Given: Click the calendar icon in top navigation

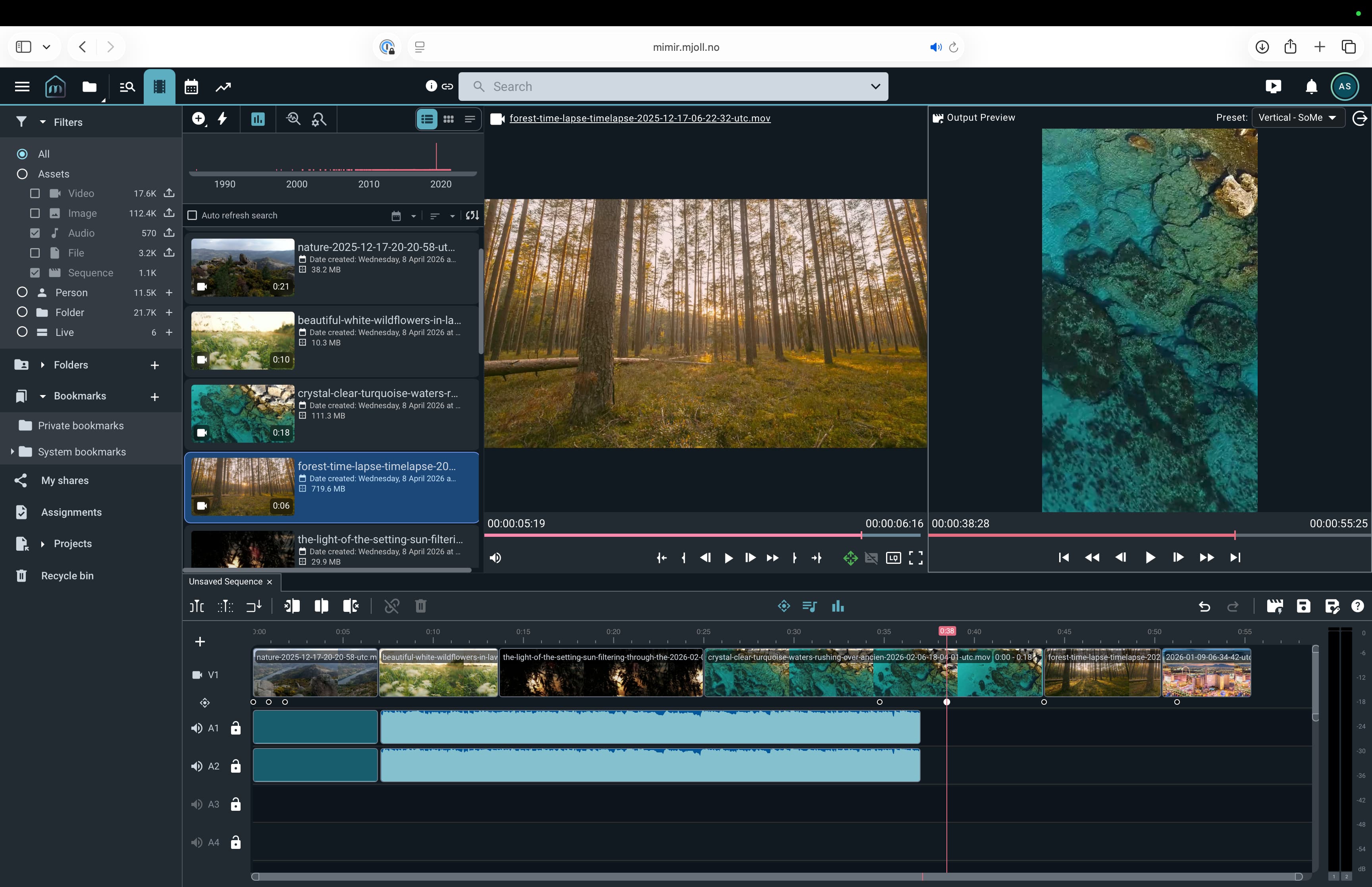Looking at the screenshot, I should [x=191, y=87].
